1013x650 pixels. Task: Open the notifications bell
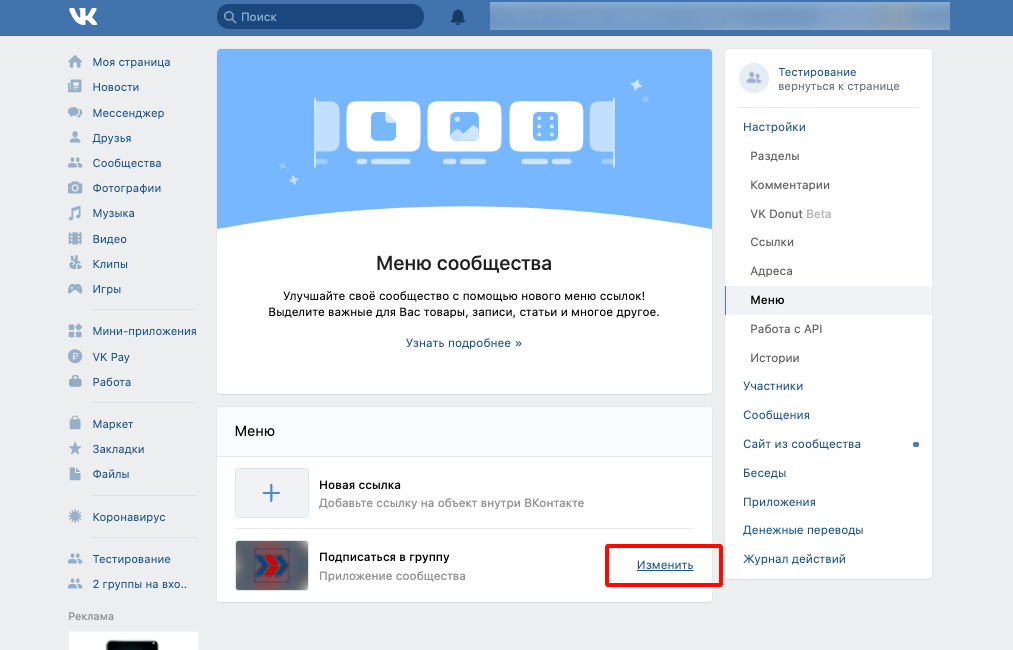(x=458, y=17)
